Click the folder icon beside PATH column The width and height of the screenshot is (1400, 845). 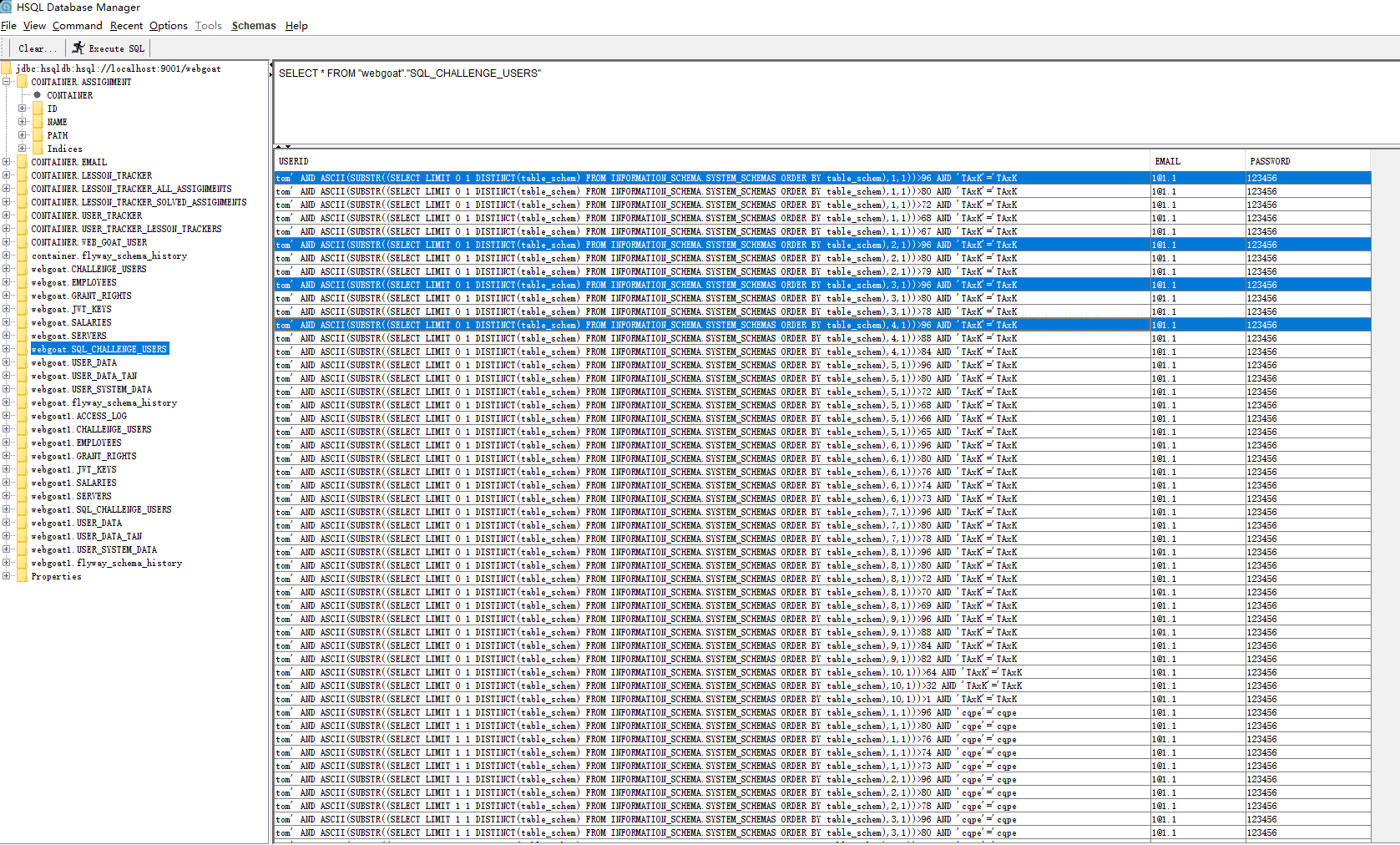[37, 135]
